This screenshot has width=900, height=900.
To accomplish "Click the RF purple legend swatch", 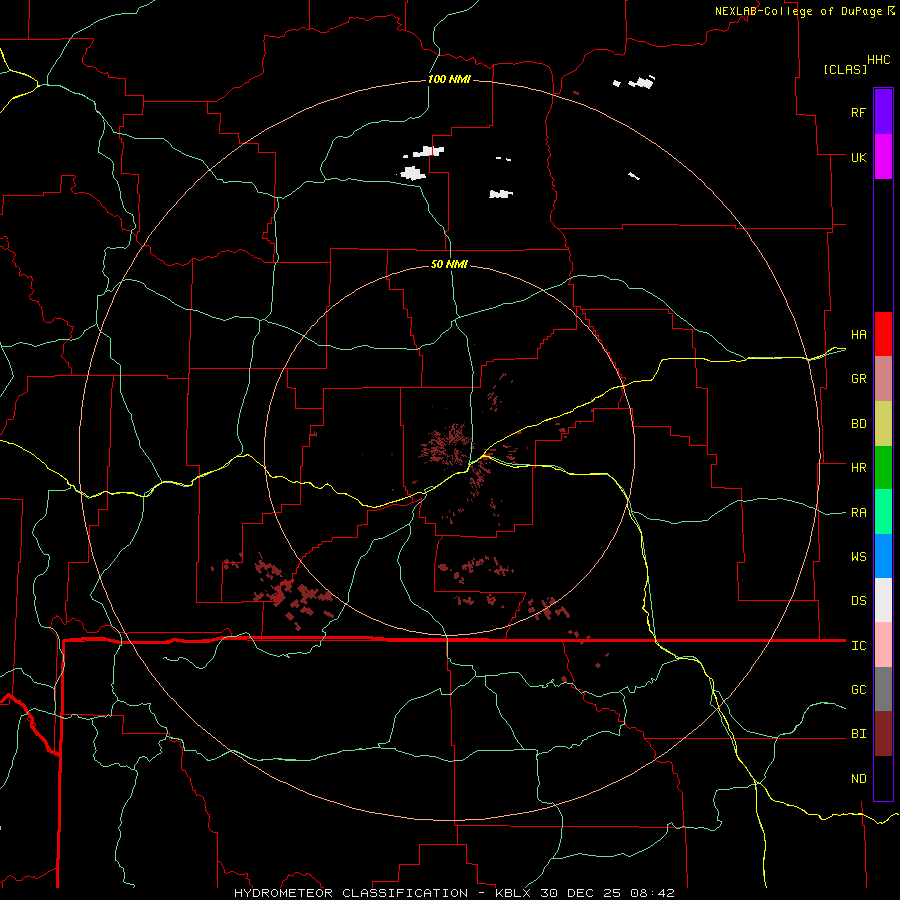I will (x=883, y=112).
